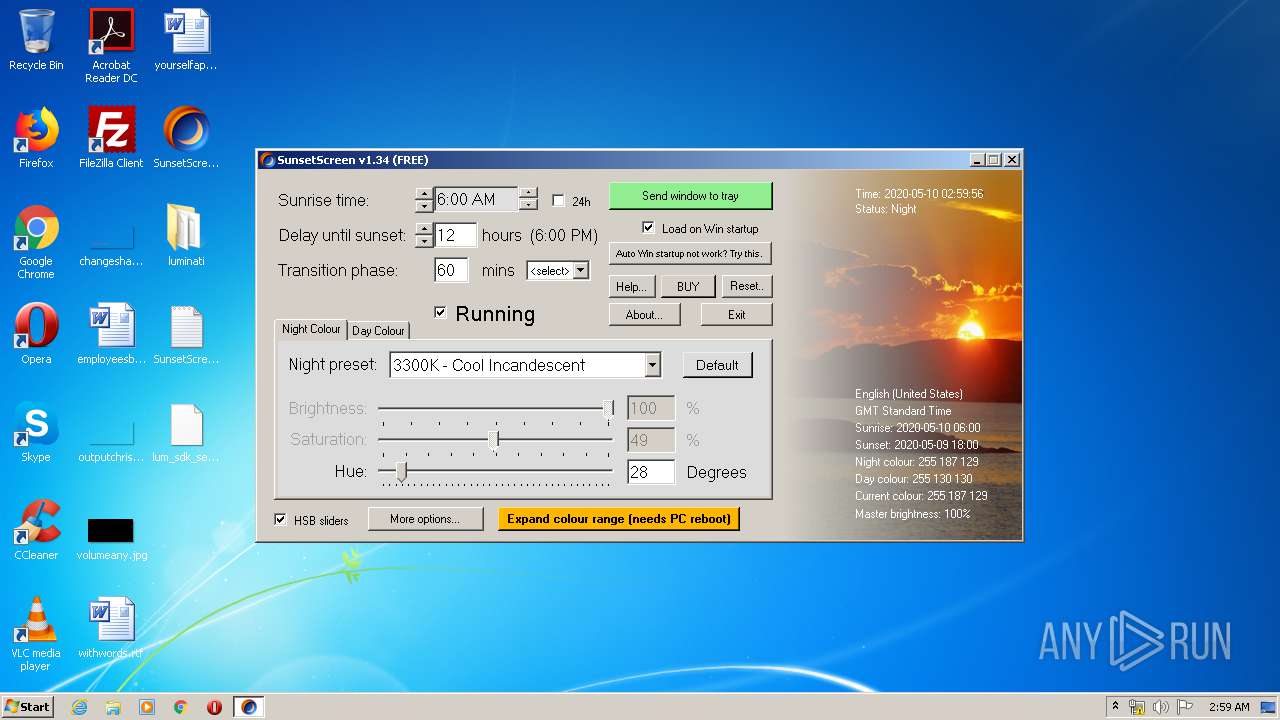Click Auto Win startup not work button
The height and width of the screenshot is (720, 1280).
[x=690, y=253]
